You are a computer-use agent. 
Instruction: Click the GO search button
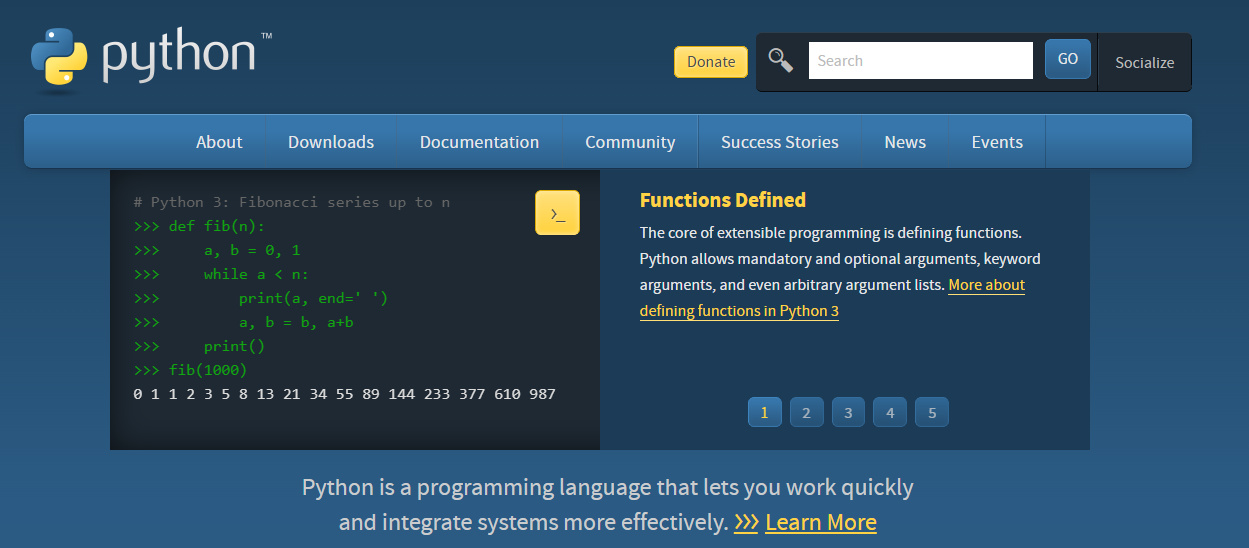[x=1068, y=59]
